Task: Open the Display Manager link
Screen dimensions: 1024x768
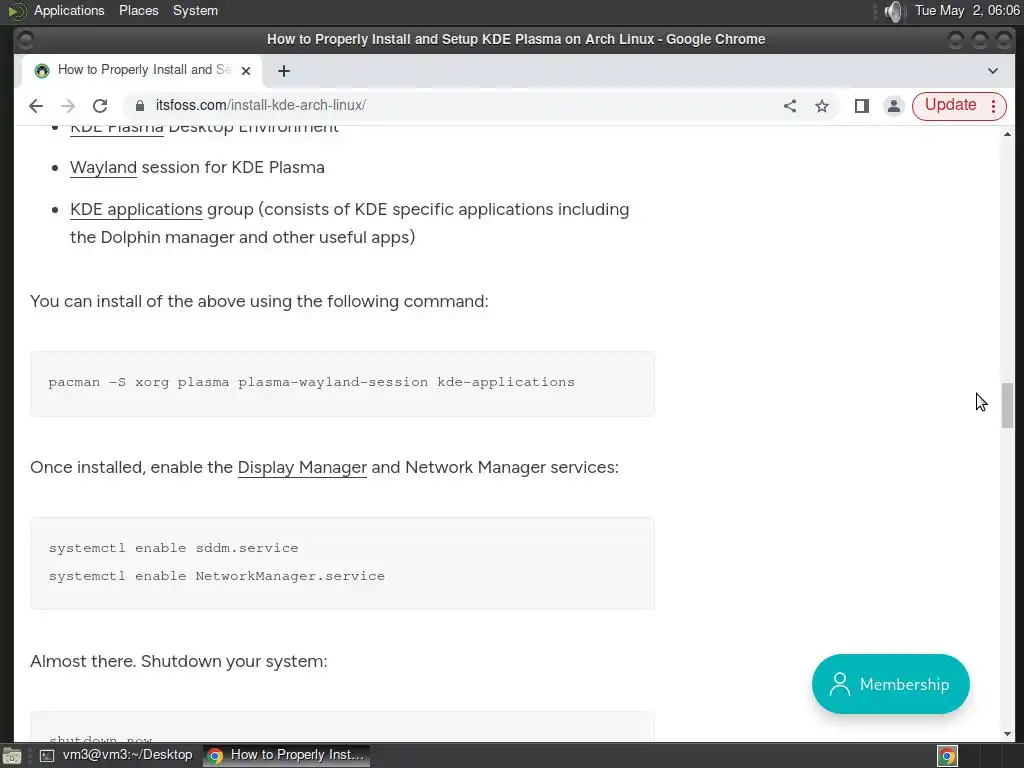Action: (x=302, y=468)
